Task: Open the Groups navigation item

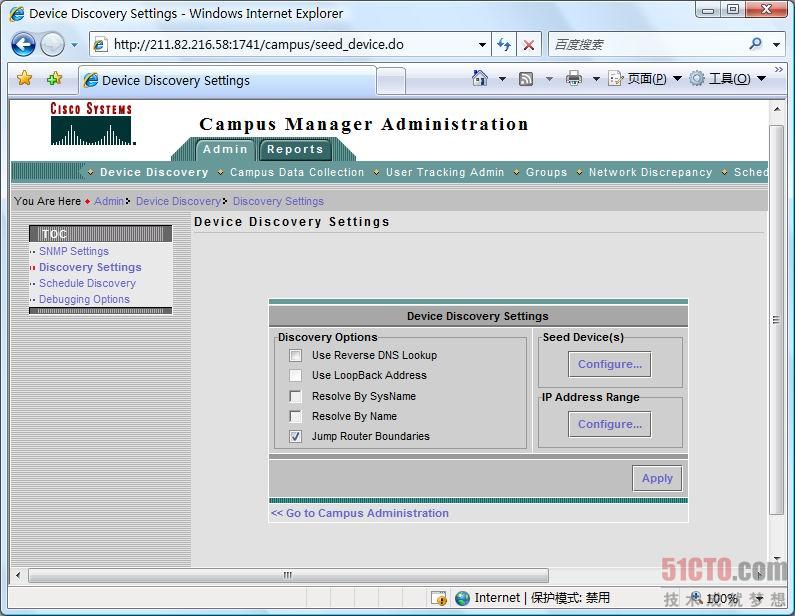Action: point(547,172)
